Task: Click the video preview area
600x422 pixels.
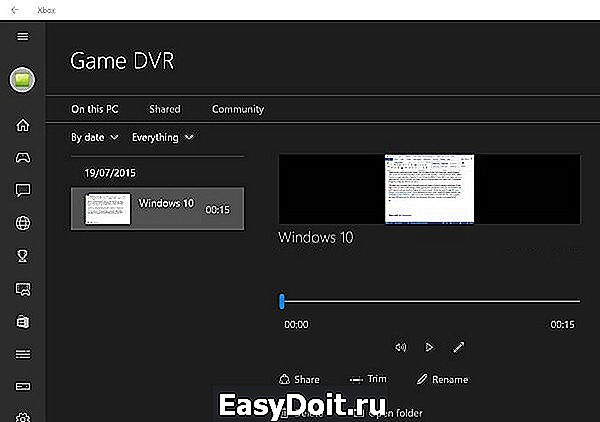Action: click(429, 189)
